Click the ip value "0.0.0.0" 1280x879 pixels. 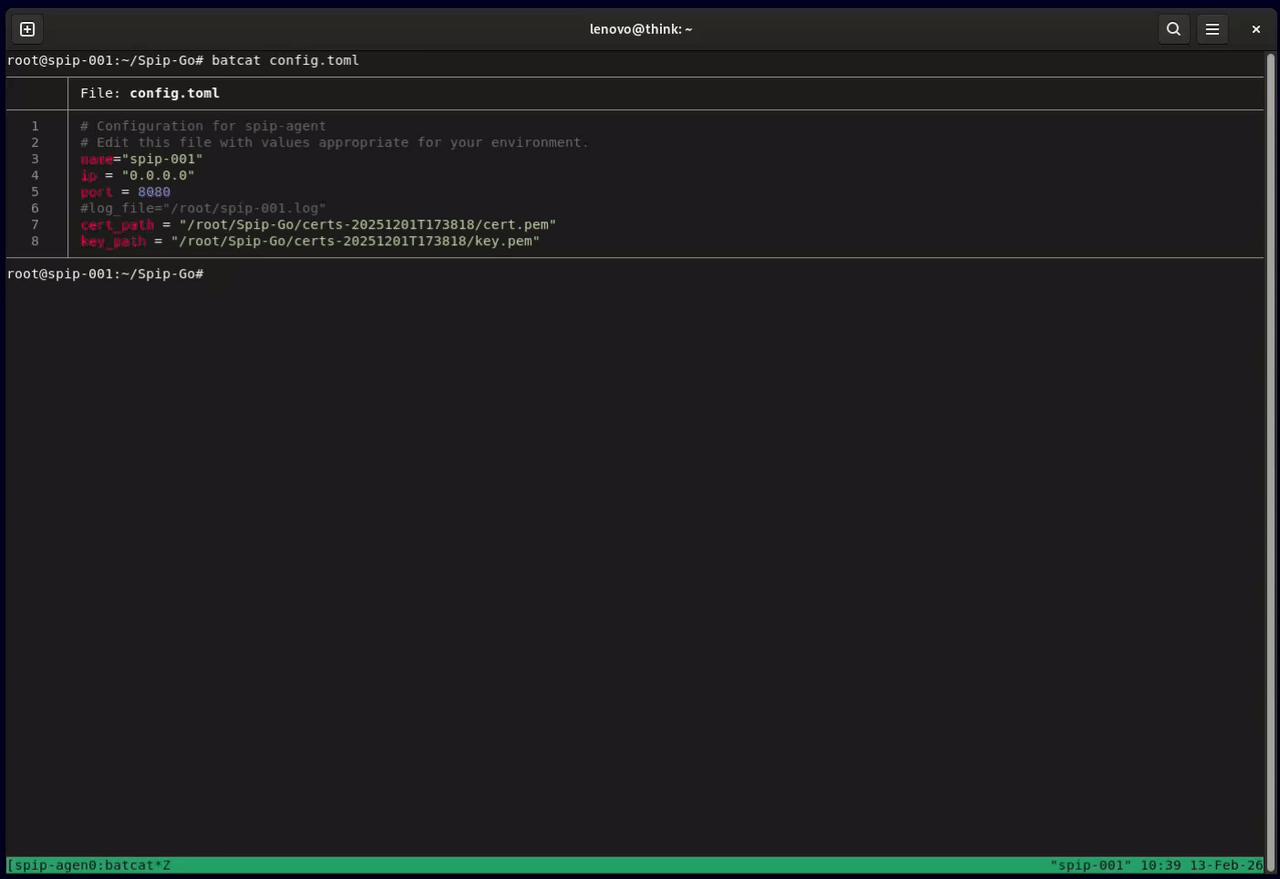(158, 175)
